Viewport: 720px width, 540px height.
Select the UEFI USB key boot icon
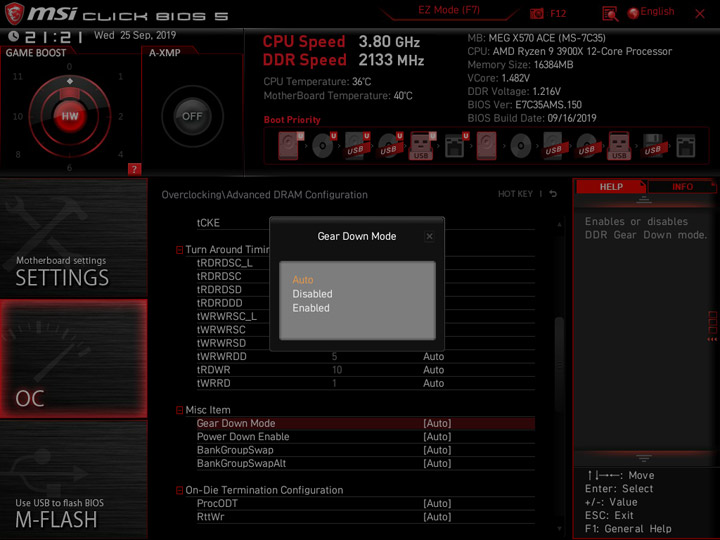422,146
